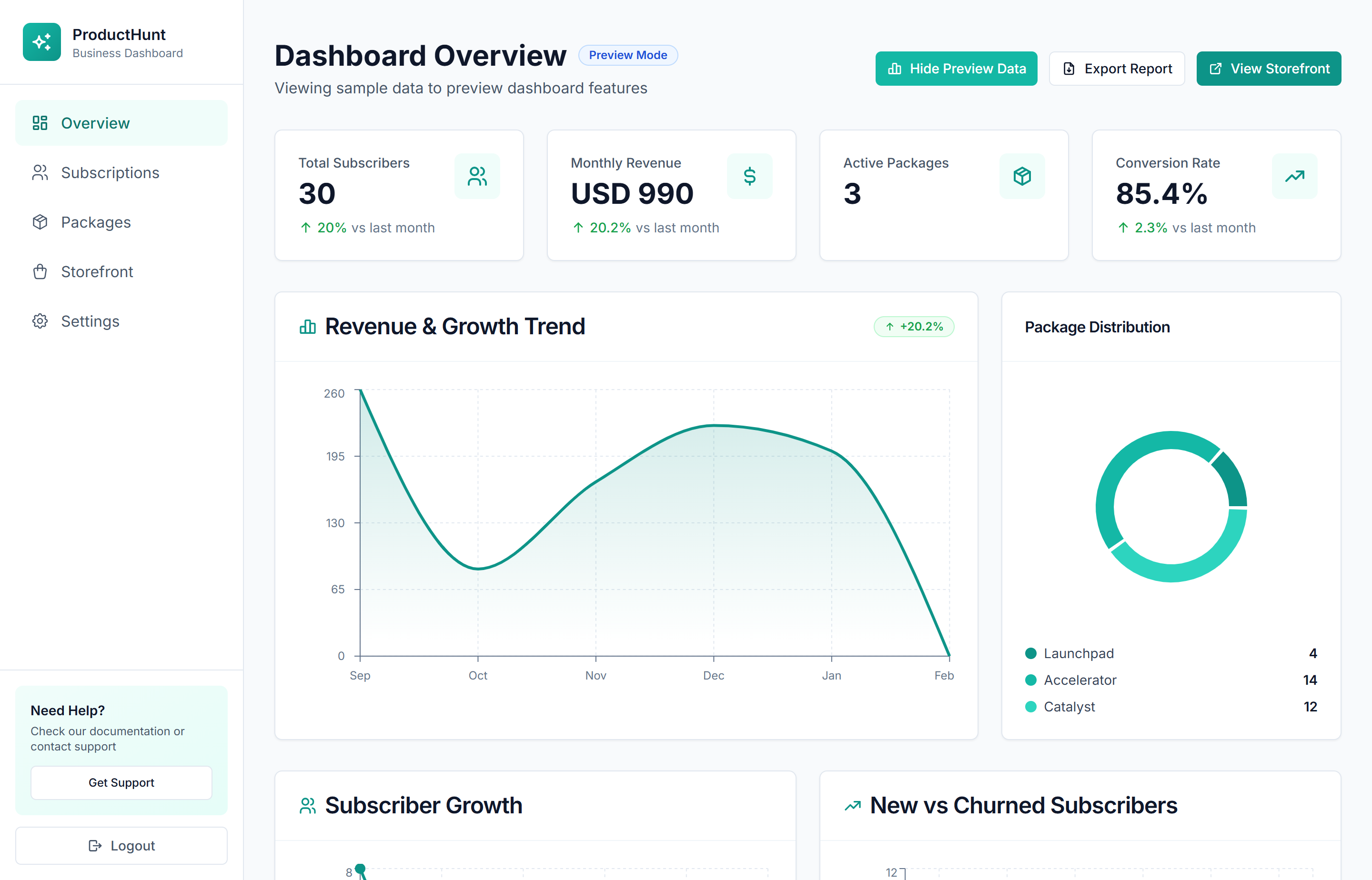
Task: Click the Subscriber Growth people icon
Action: pyautogui.click(x=308, y=806)
